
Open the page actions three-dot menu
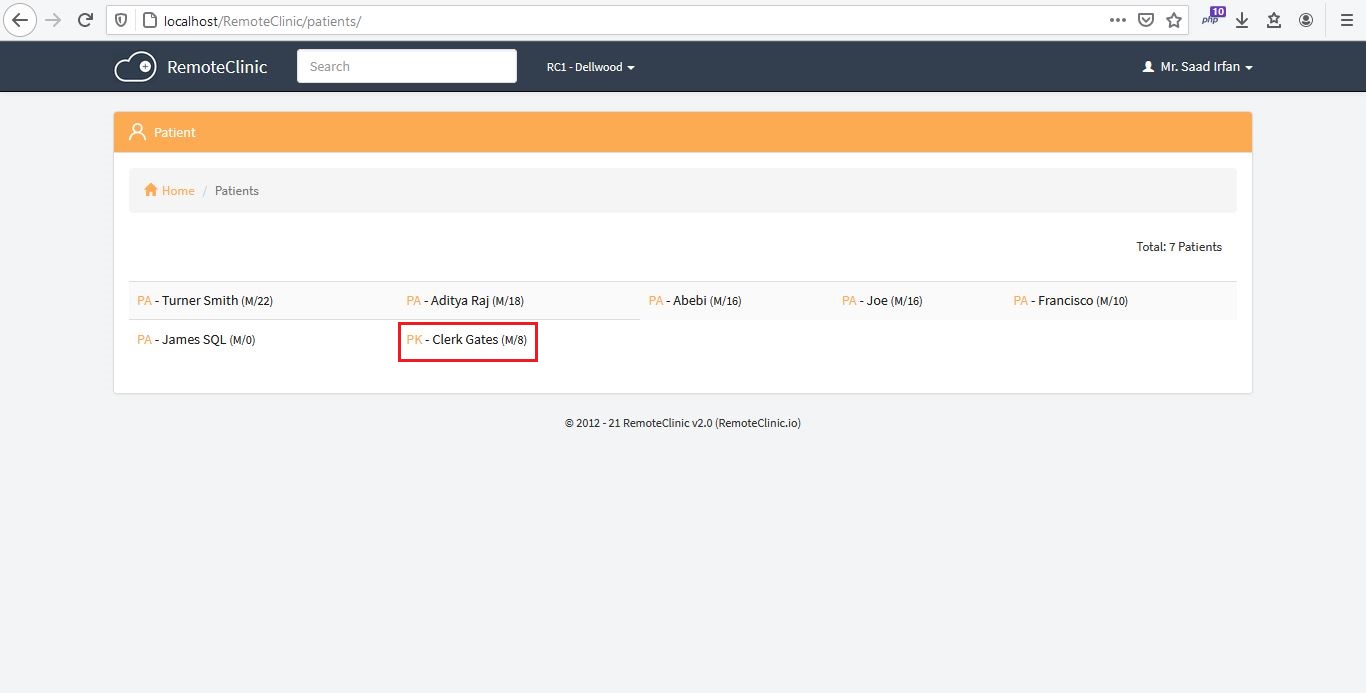(x=1118, y=20)
